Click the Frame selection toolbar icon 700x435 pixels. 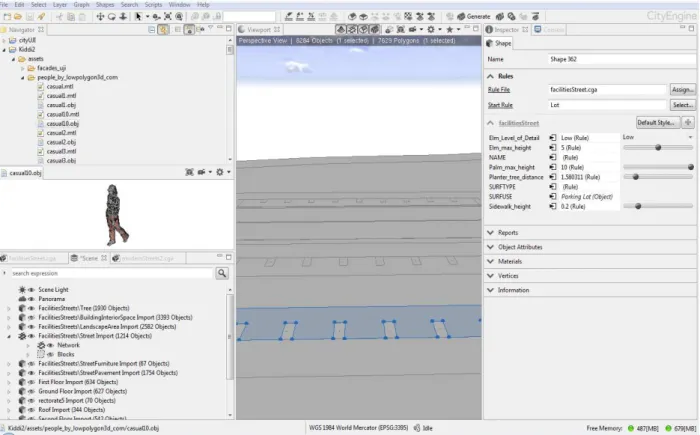(x=167, y=17)
